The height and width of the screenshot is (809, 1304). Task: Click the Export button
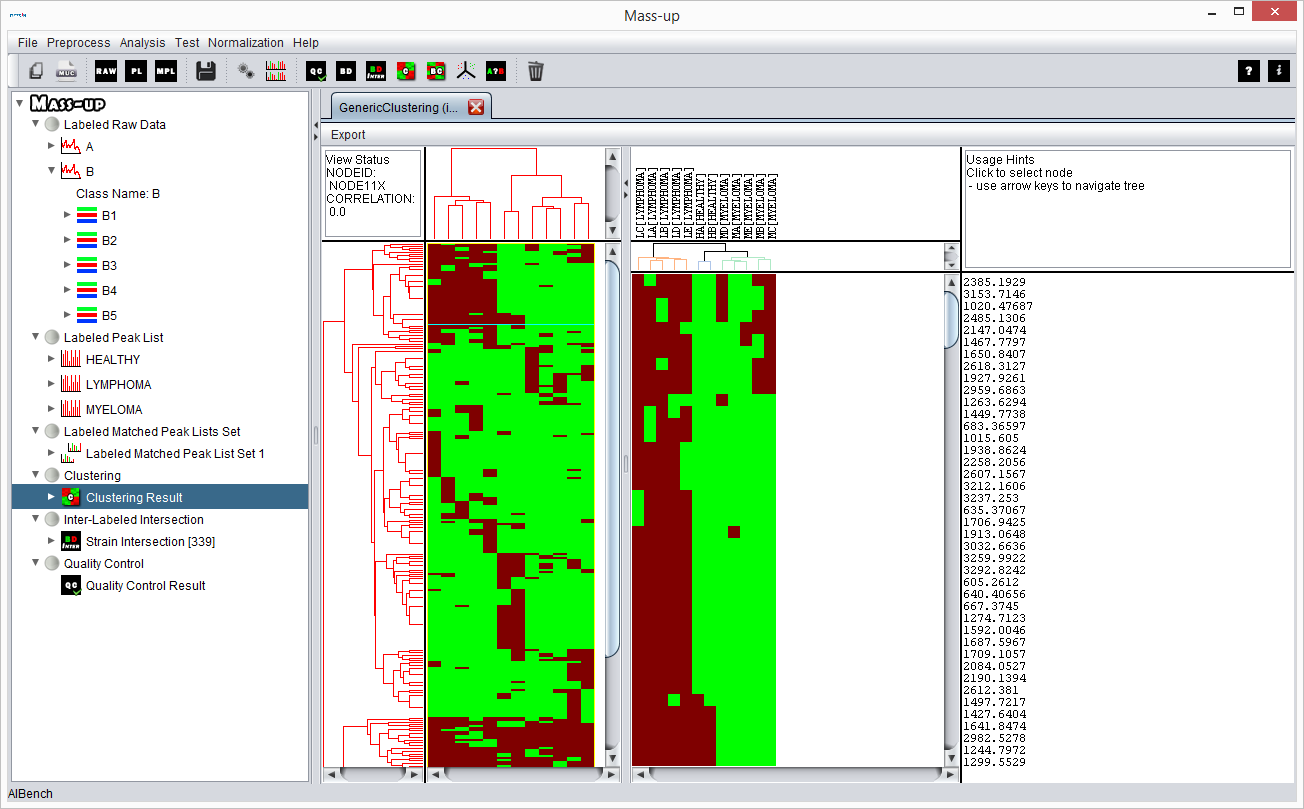click(347, 133)
